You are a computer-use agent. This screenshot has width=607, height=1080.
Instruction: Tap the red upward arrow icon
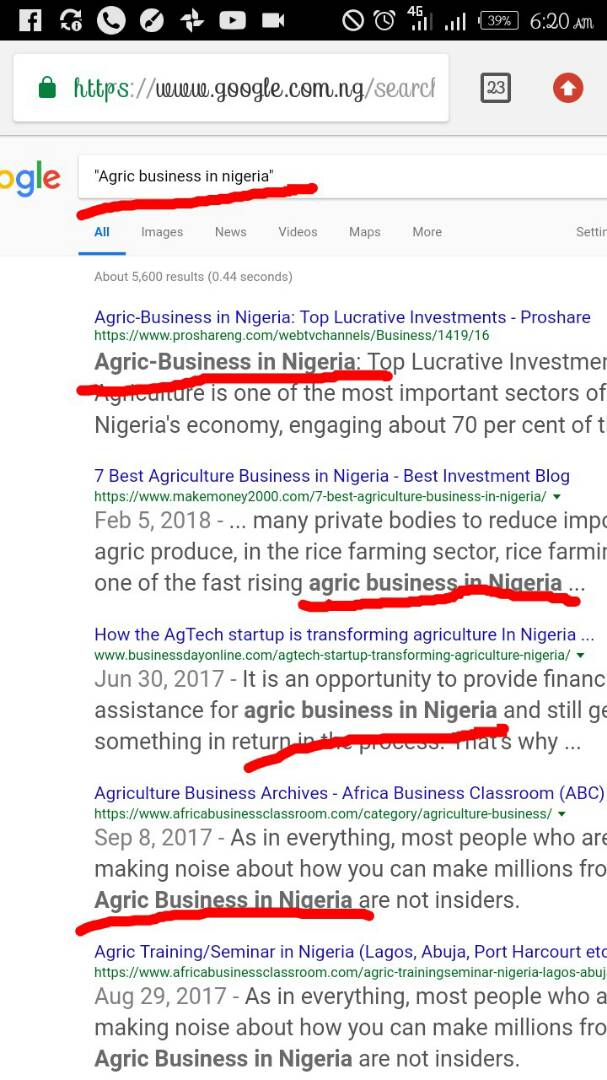pos(568,87)
